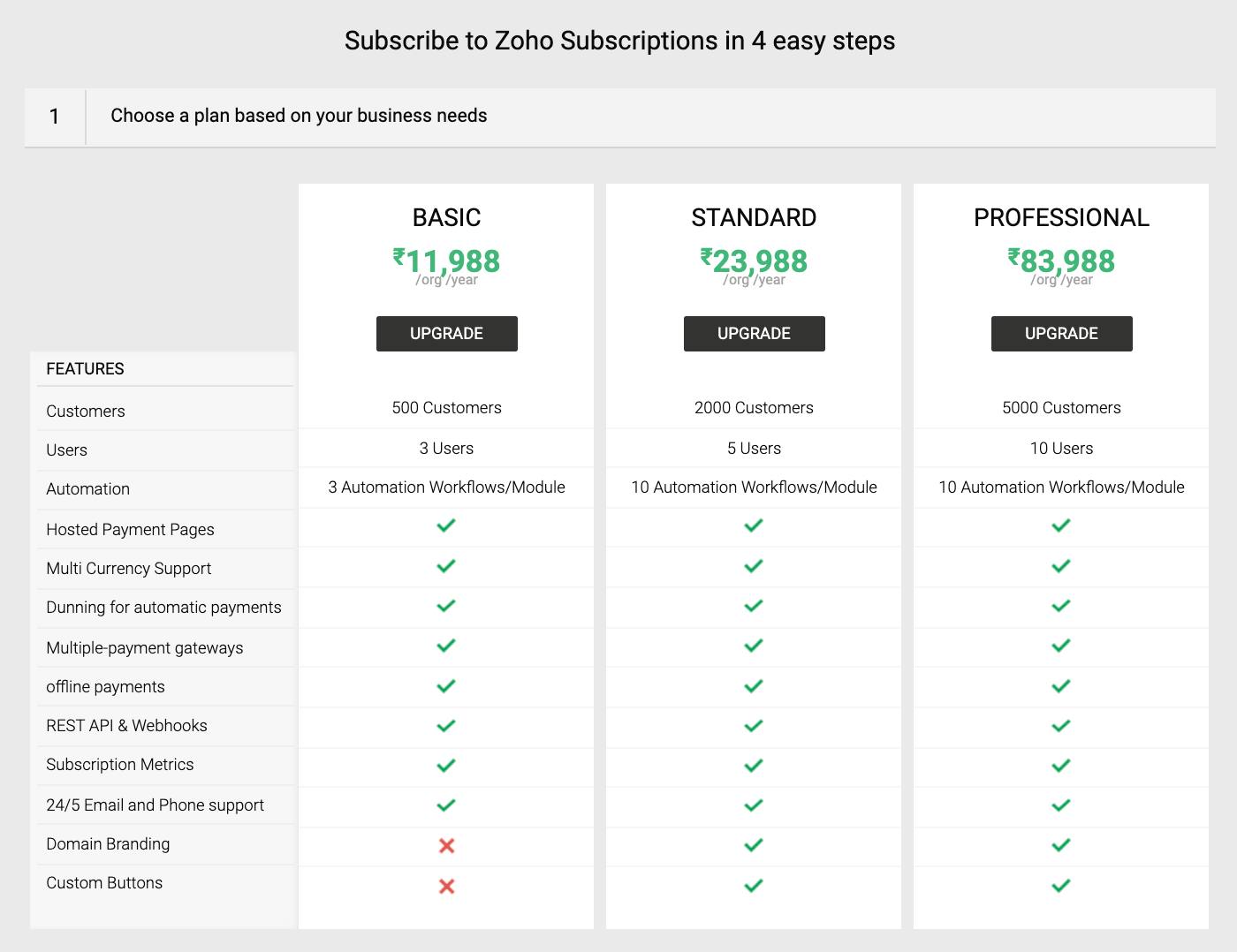Click the Basic plan UPGRADE button
This screenshot has width=1237, height=952.
pos(446,334)
